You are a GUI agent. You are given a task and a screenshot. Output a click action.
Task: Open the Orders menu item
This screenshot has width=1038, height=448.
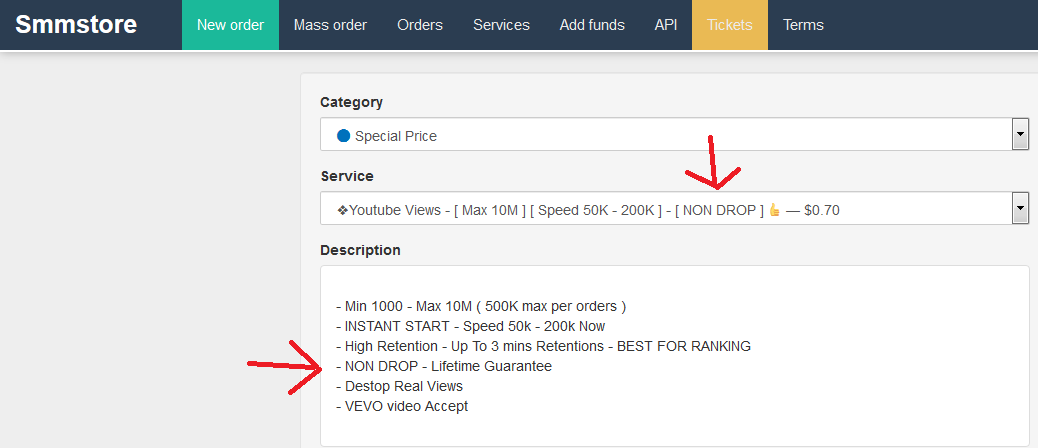click(x=420, y=25)
